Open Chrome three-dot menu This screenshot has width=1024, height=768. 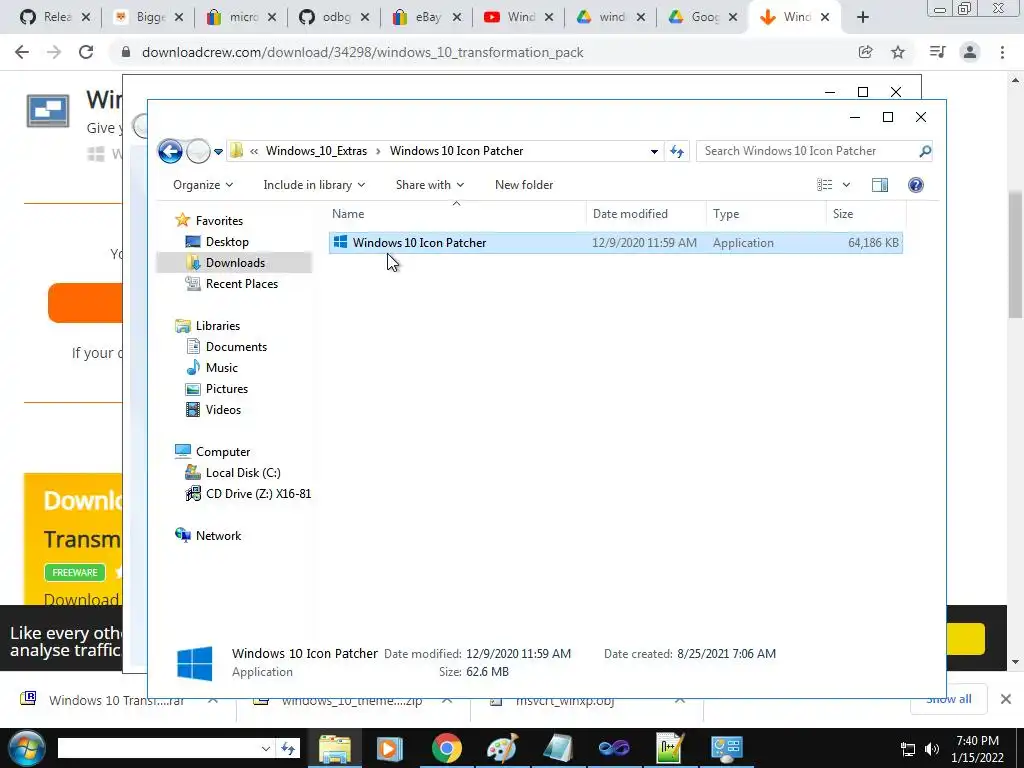[1002, 52]
